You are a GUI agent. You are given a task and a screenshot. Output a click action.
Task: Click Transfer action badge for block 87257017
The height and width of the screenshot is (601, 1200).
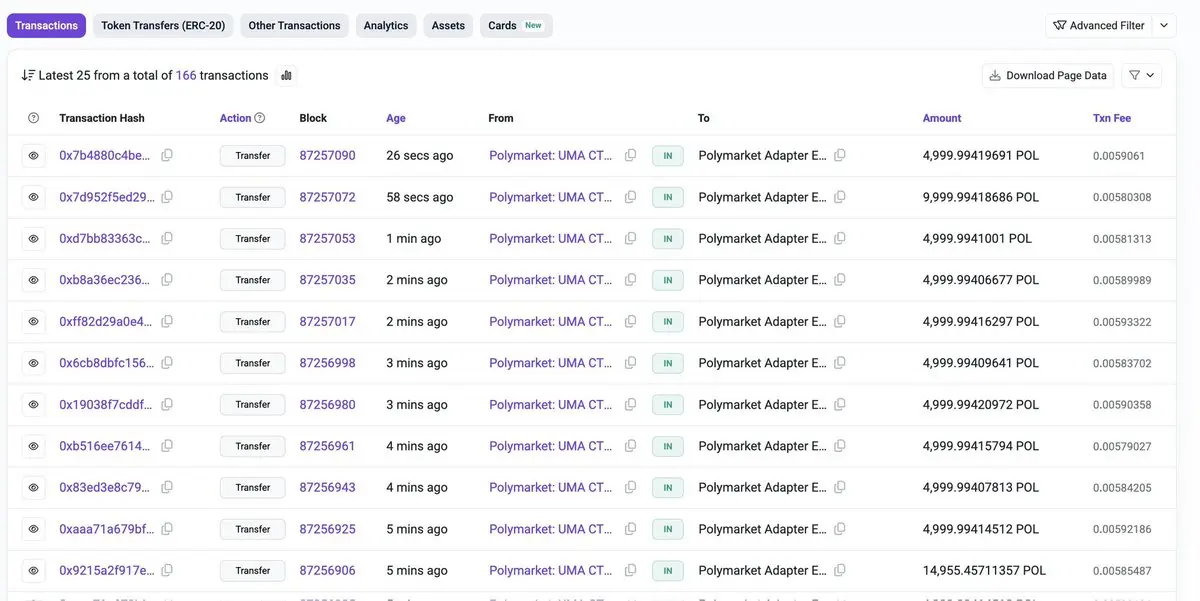pos(253,322)
